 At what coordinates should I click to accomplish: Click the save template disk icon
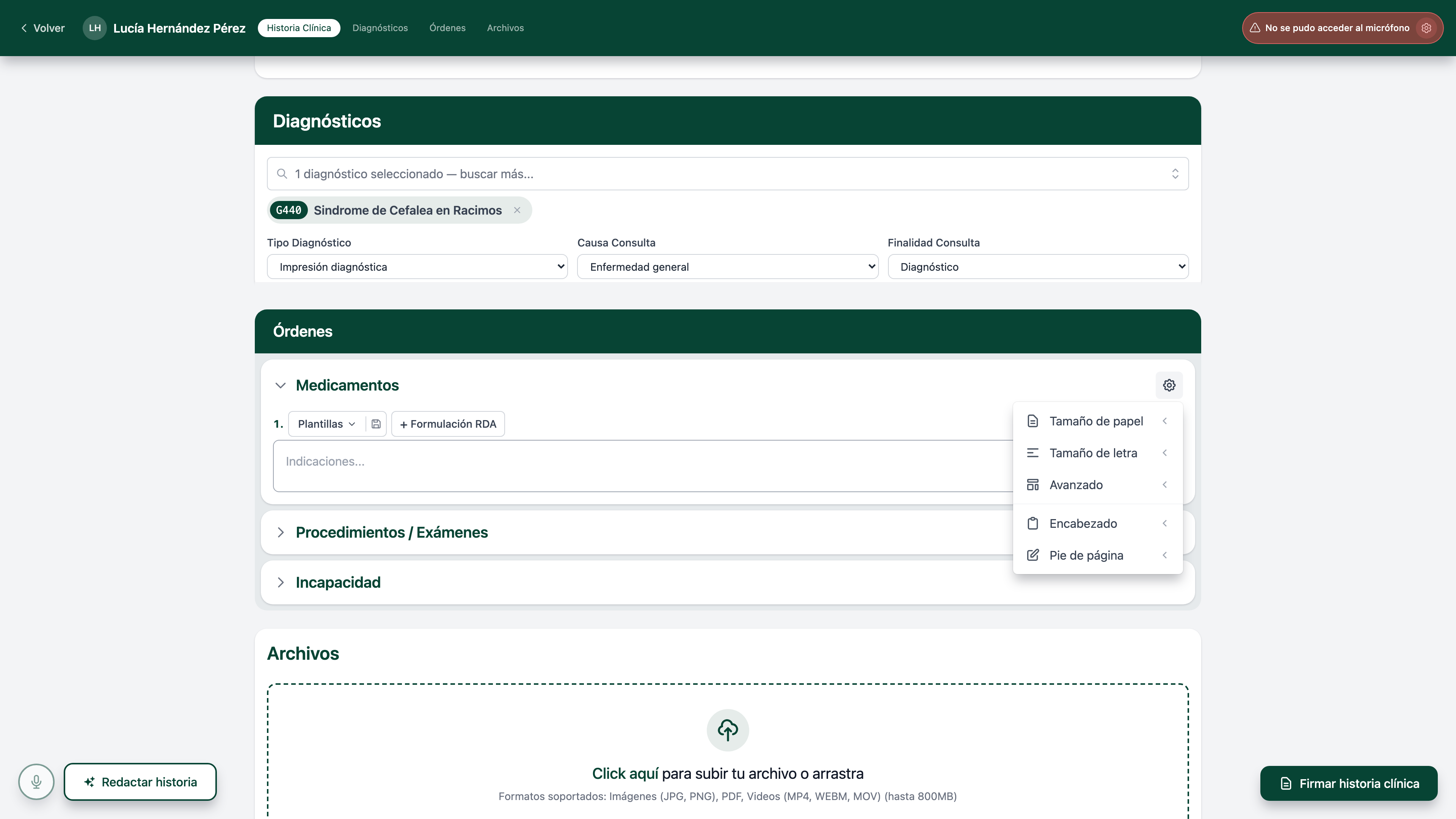tap(376, 424)
